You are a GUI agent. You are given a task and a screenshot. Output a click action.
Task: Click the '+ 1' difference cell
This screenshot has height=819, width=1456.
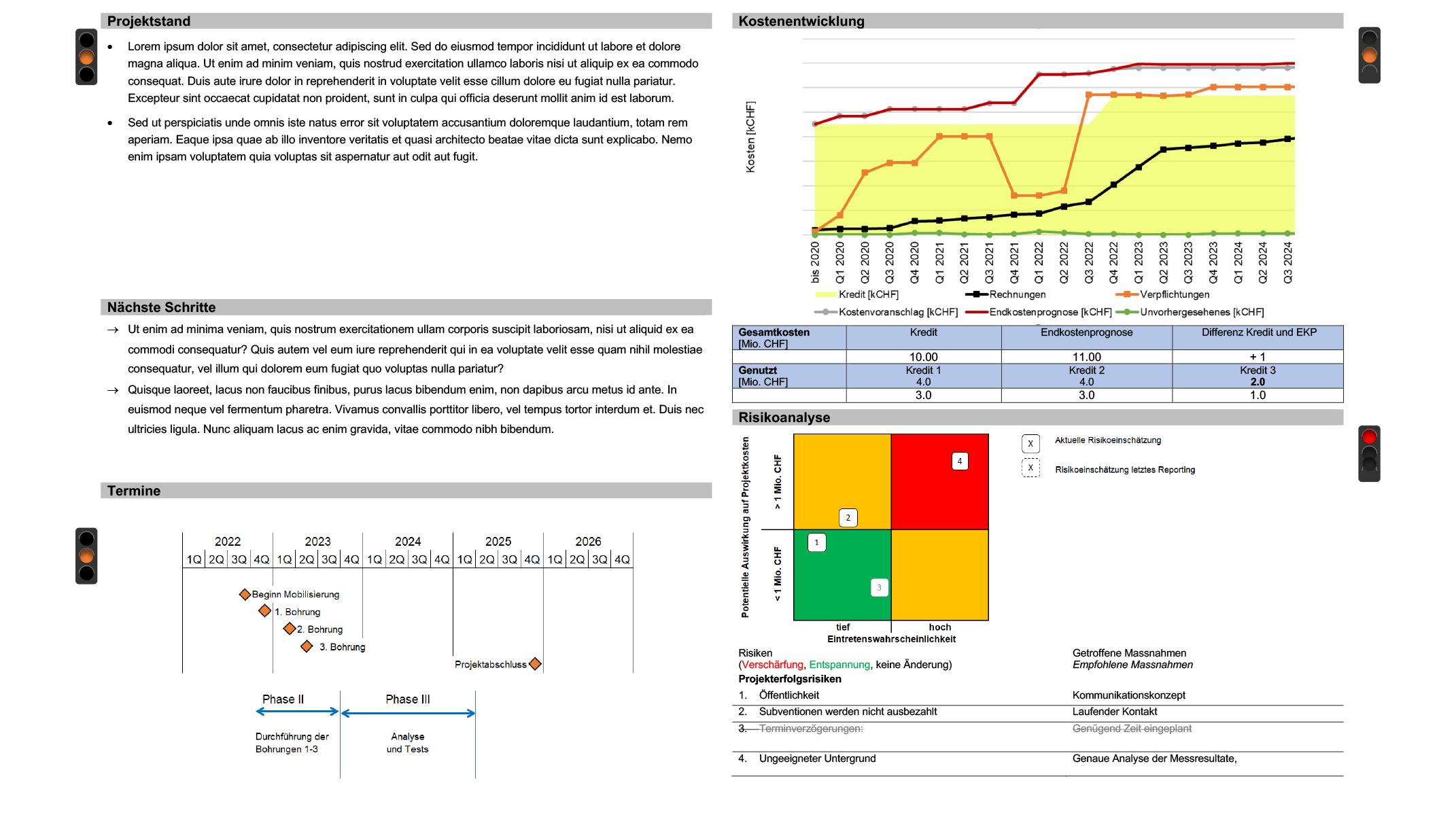tap(1258, 357)
